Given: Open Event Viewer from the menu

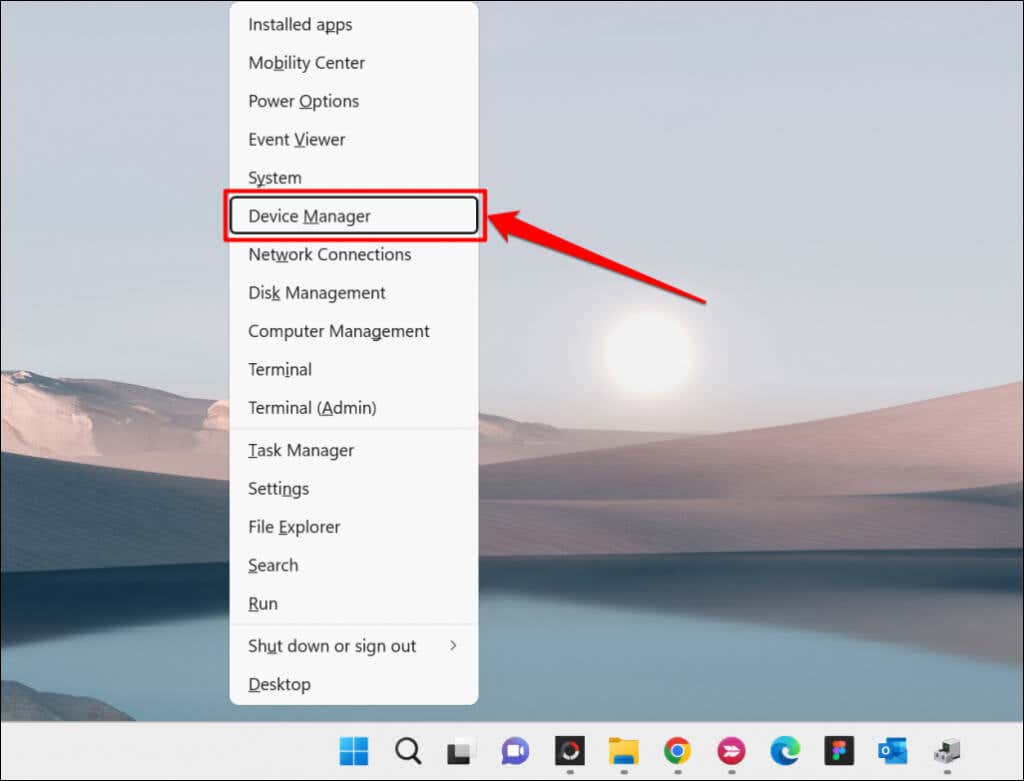Looking at the screenshot, I should pyautogui.click(x=353, y=139).
